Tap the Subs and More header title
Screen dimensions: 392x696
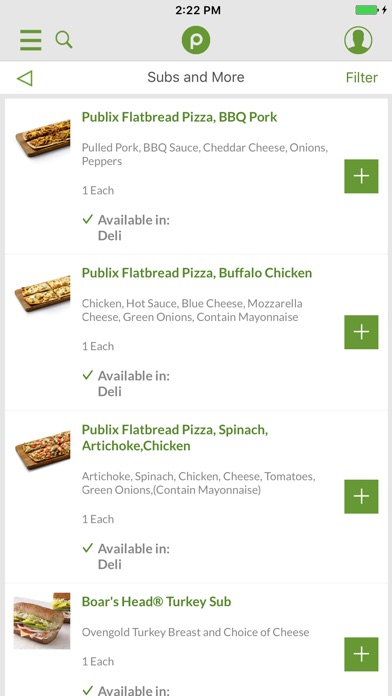pos(196,77)
